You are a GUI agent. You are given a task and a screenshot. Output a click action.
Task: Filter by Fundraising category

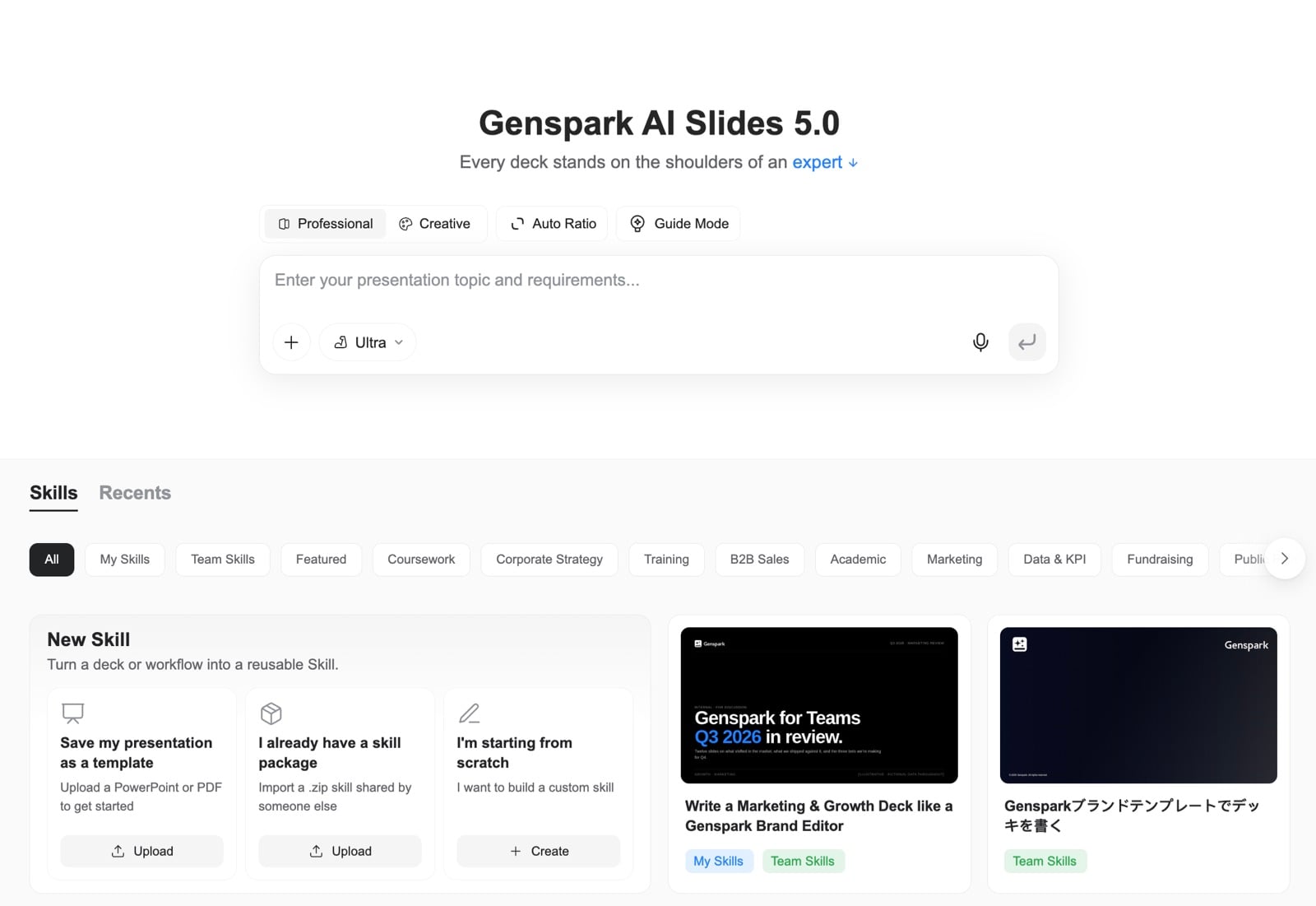point(1160,560)
